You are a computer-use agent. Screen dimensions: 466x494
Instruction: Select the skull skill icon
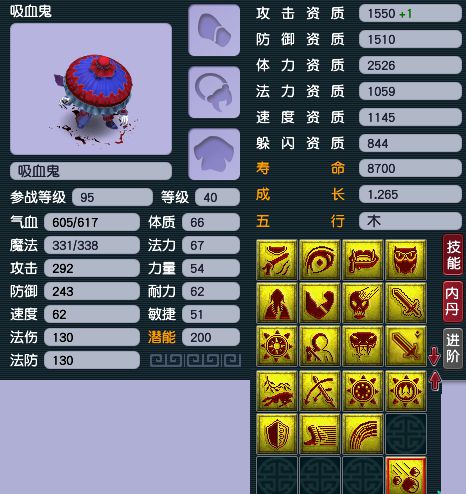[363, 303]
